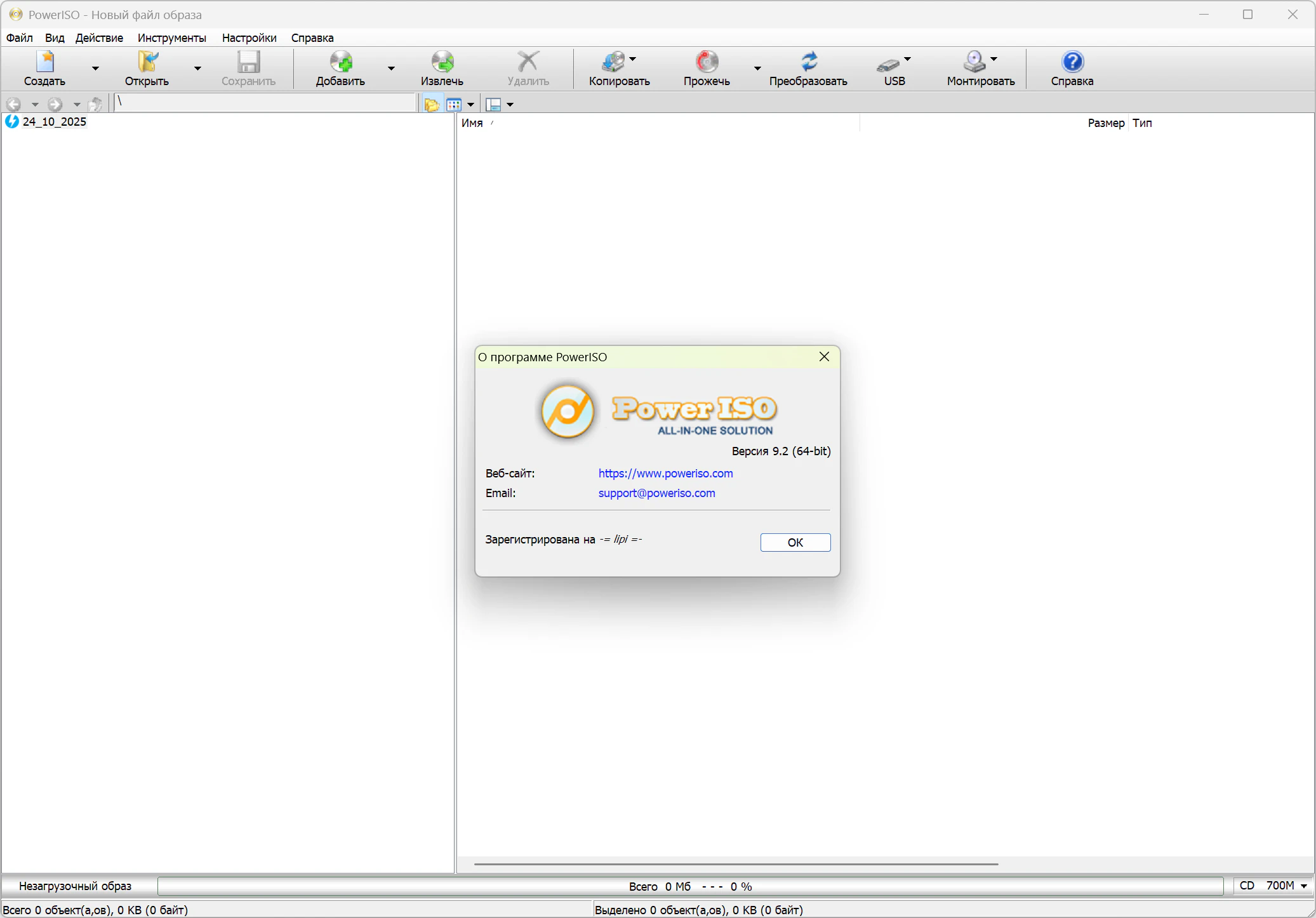Click the Создать new image icon

pos(45,62)
